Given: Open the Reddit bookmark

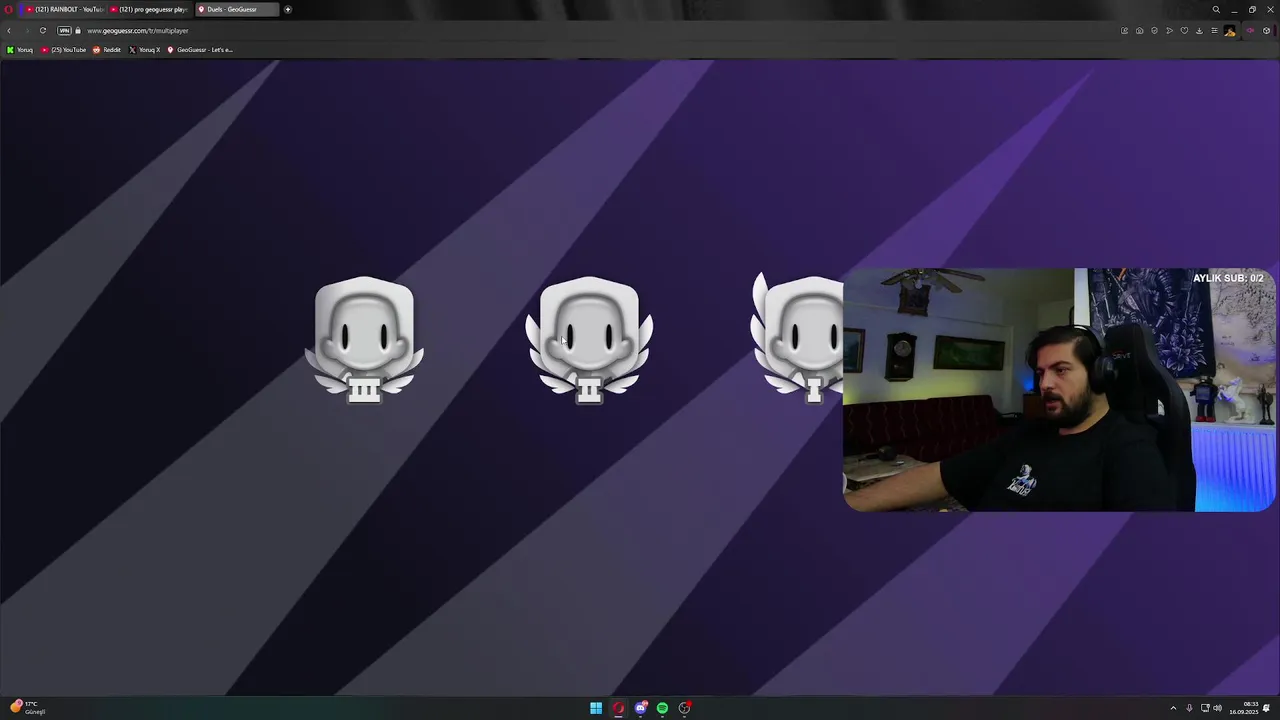Looking at the screenshot, I should pyautogui.click(x=107, y=49).
